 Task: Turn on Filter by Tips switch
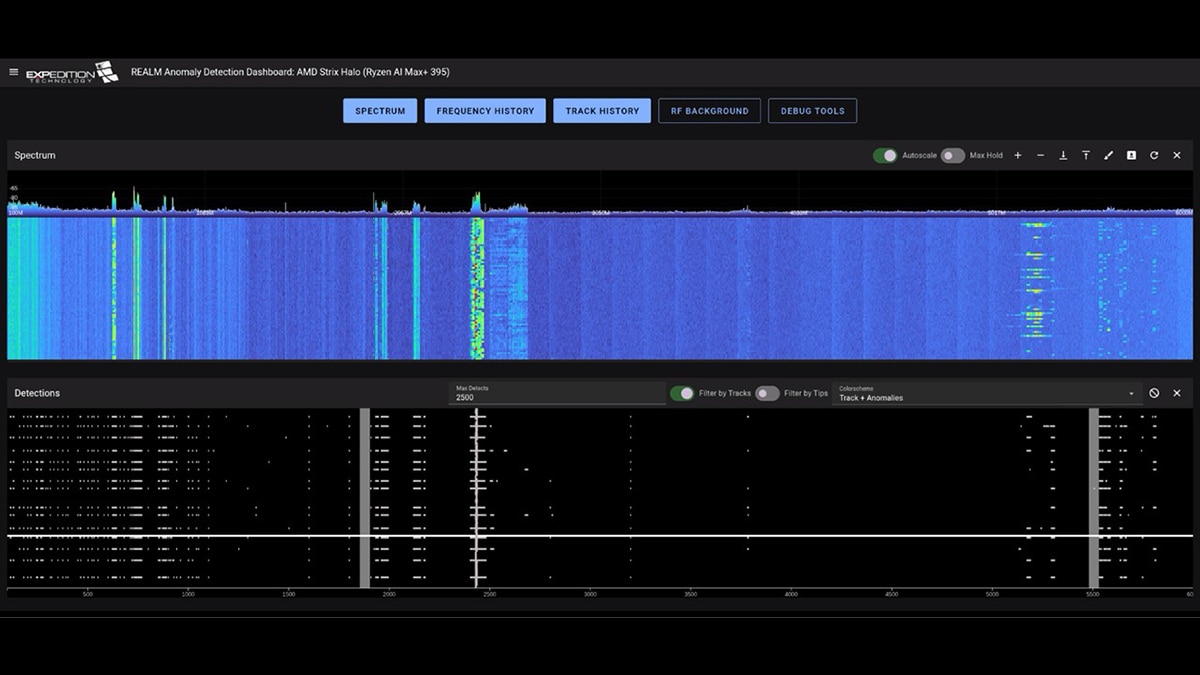767,393
